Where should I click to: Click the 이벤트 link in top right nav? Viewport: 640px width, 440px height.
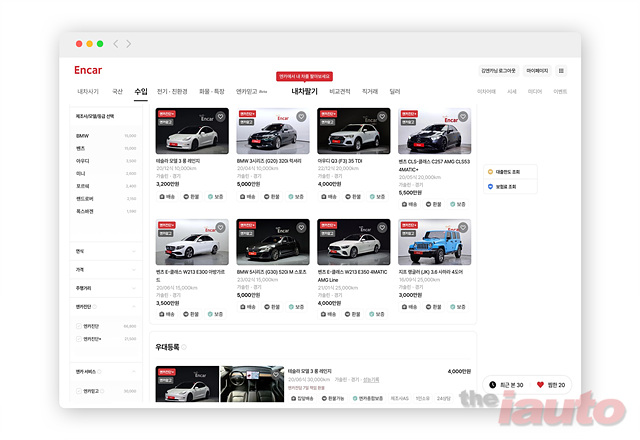coord(560,91)
